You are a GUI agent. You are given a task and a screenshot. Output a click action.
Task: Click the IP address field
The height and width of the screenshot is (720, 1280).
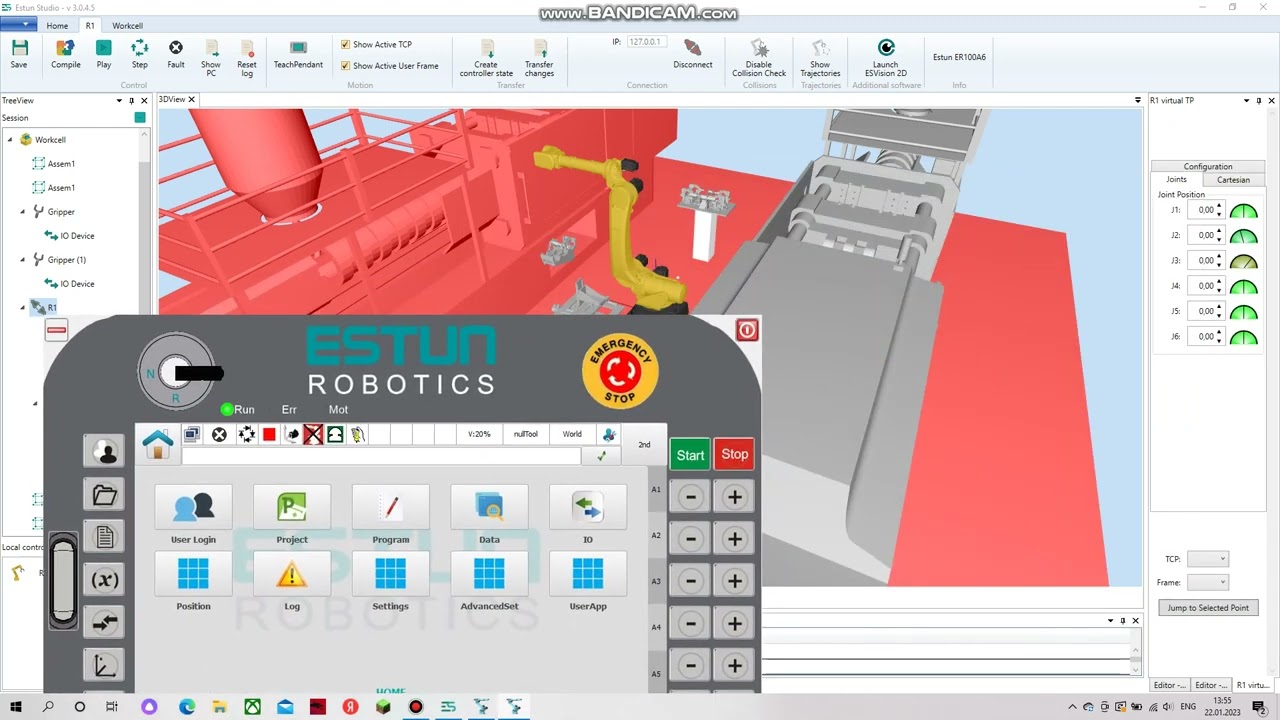[x=646, y=42]
